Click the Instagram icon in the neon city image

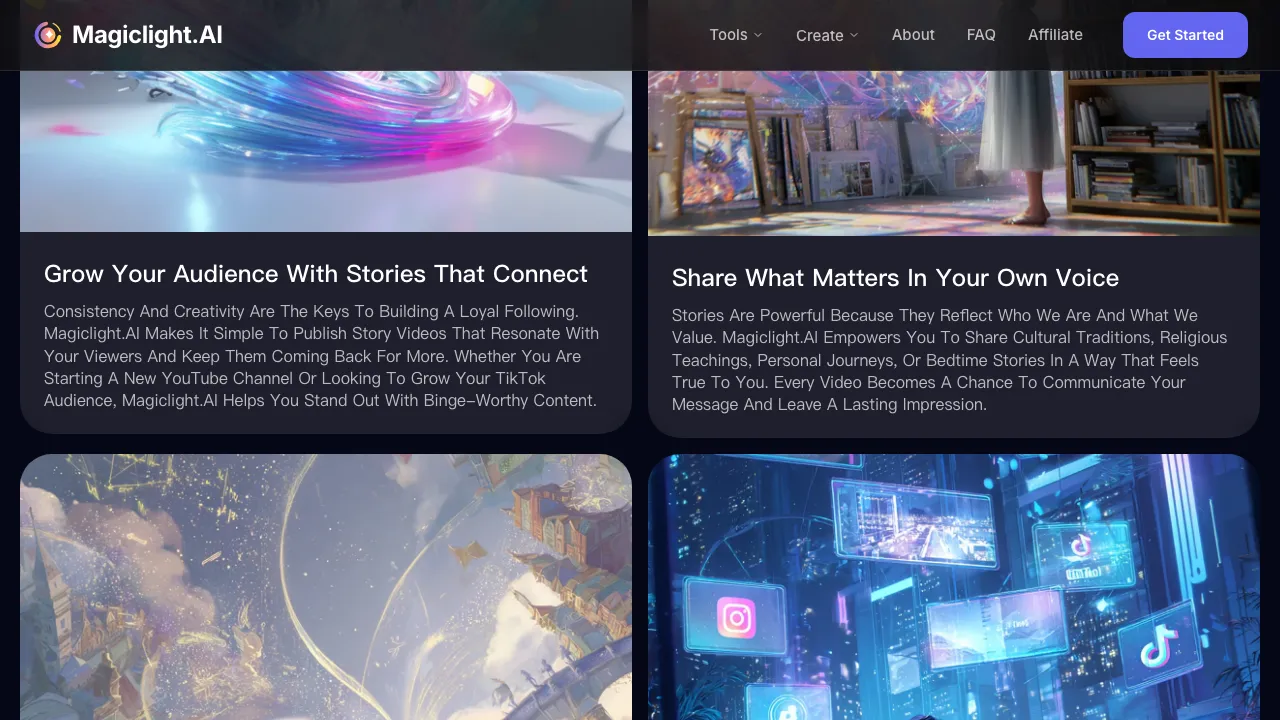(736, 618)
